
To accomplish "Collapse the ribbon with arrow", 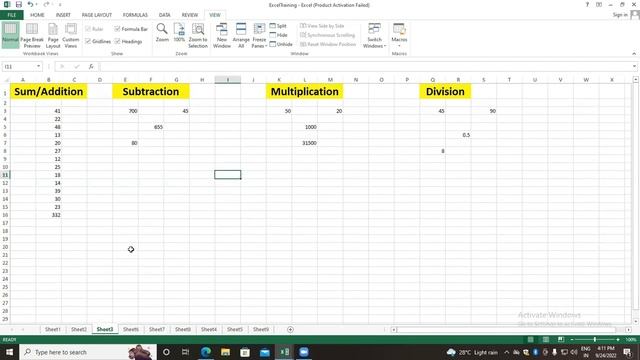I will point(634,53).
